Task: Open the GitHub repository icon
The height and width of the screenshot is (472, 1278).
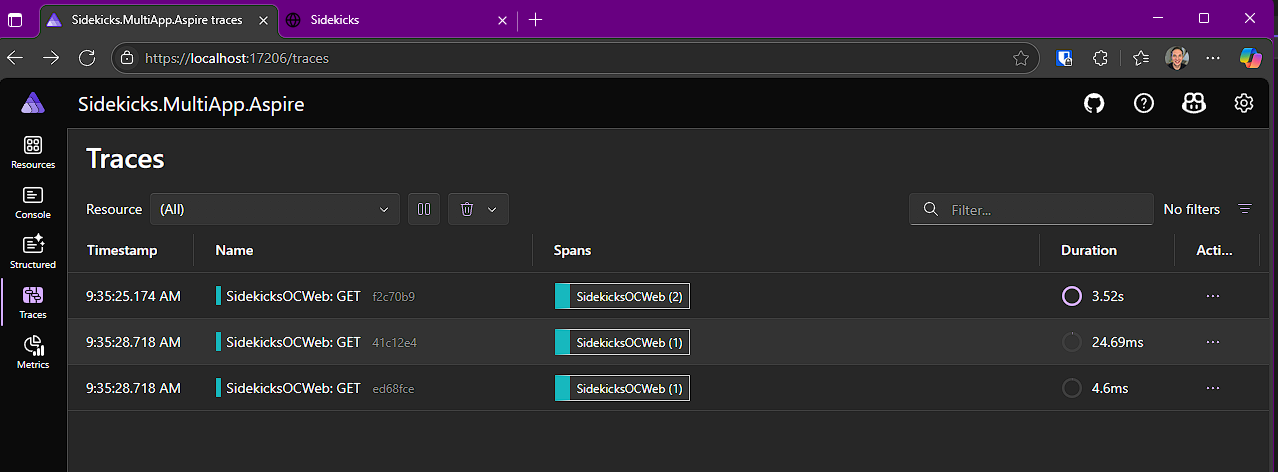Action: [x=1094, y=103]
